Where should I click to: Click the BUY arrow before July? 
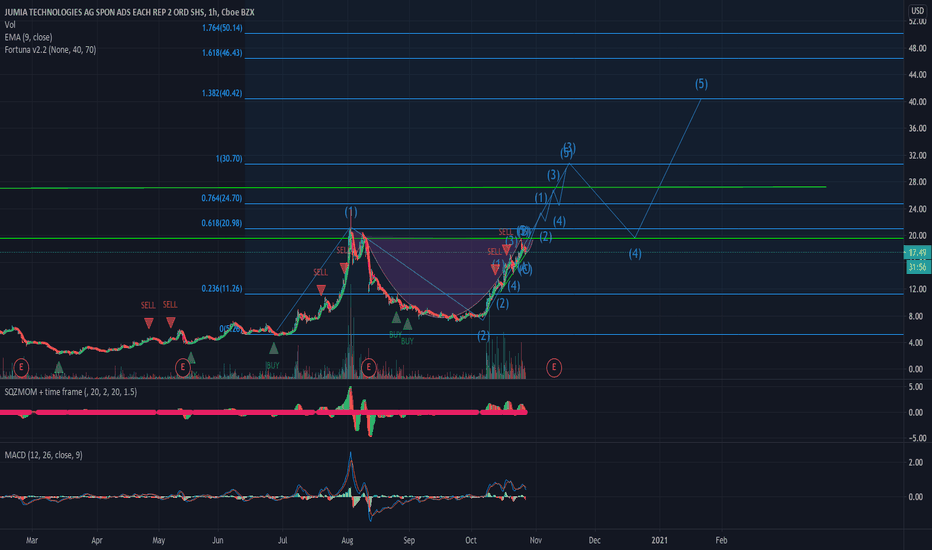273,348
